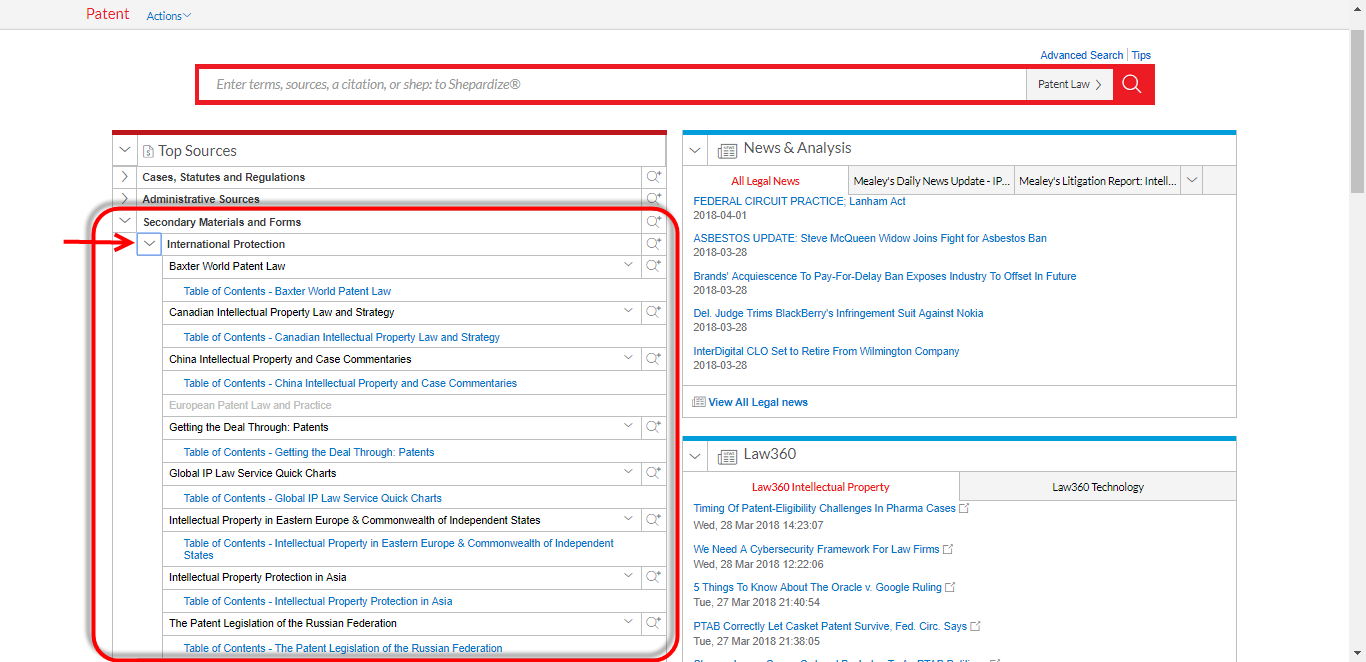The width and height of the screenshot is (1366, 662).
Task: Add Canadian Intellectual Property Law search filter
Action: click(x=654, y=312)
